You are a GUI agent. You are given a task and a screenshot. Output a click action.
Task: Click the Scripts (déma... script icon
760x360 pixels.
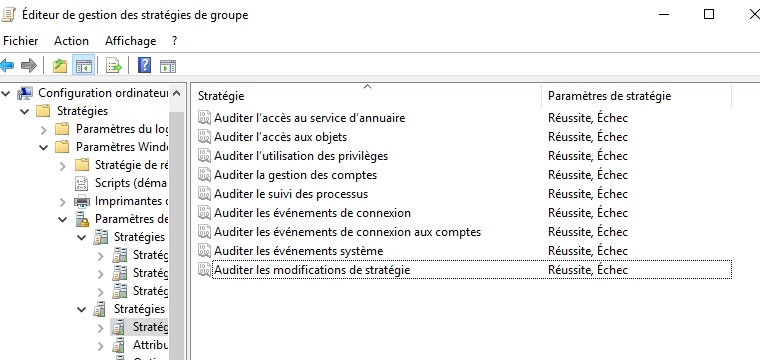(82, 183)
